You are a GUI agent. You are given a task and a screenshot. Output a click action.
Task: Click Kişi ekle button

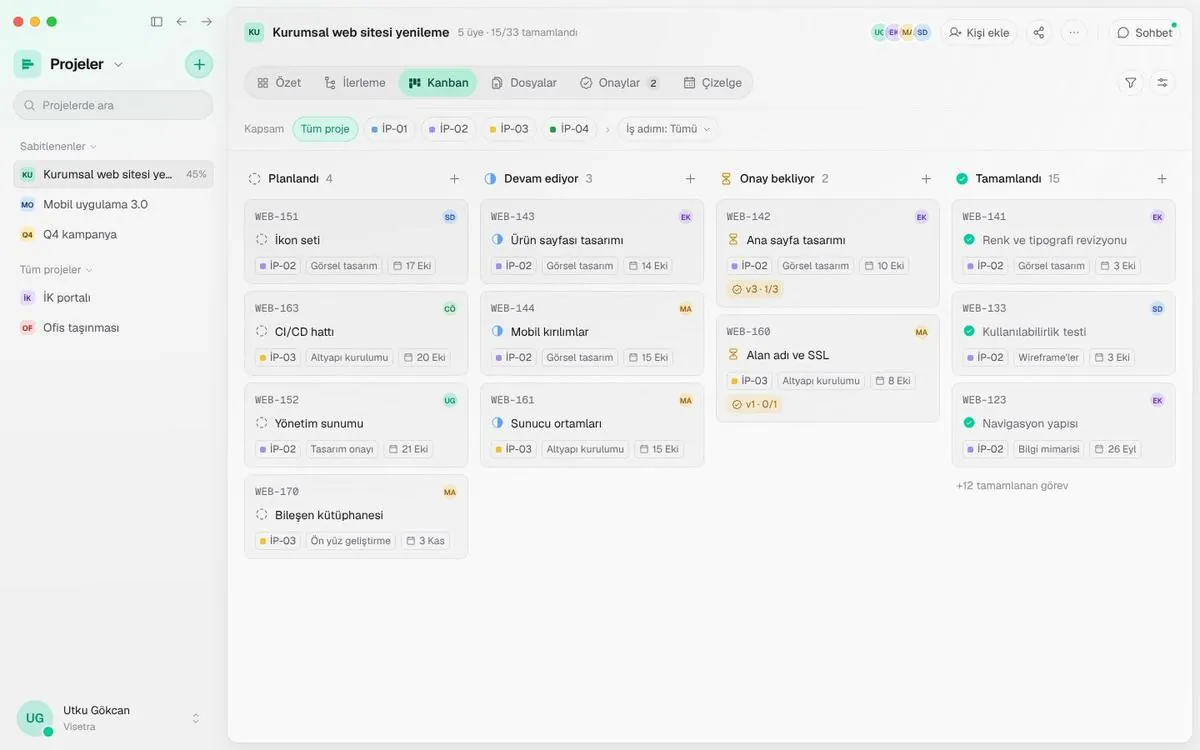(979, 32)
